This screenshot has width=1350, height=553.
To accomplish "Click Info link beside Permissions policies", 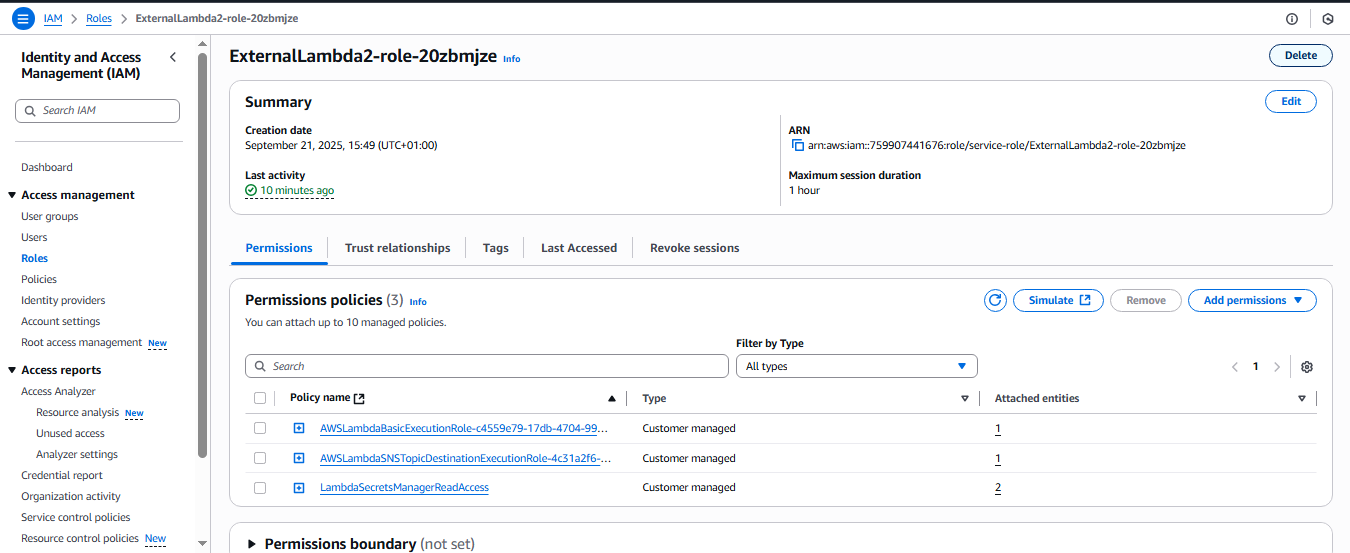I will 418,301.
